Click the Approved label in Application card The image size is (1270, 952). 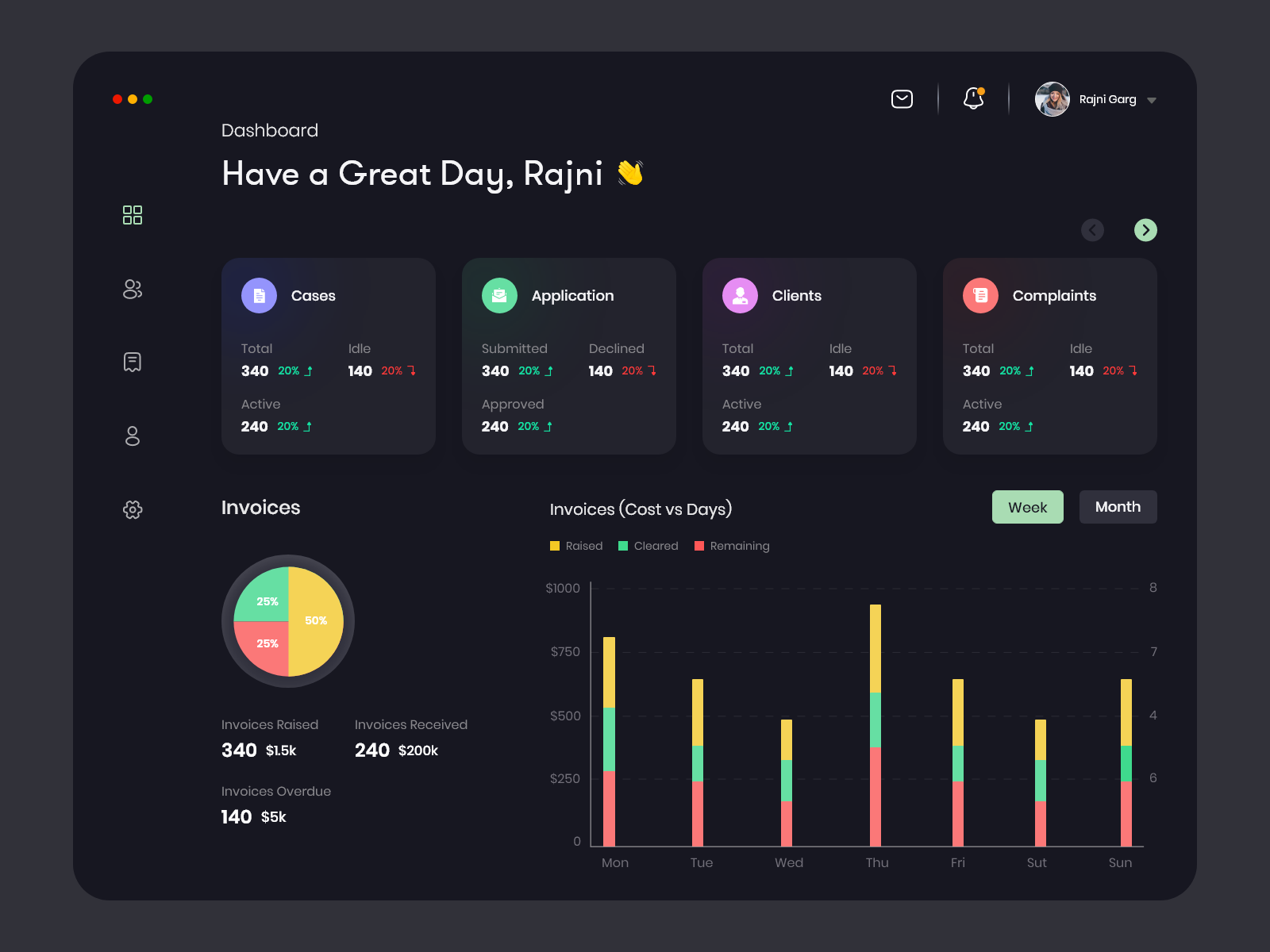coord(513,405)
